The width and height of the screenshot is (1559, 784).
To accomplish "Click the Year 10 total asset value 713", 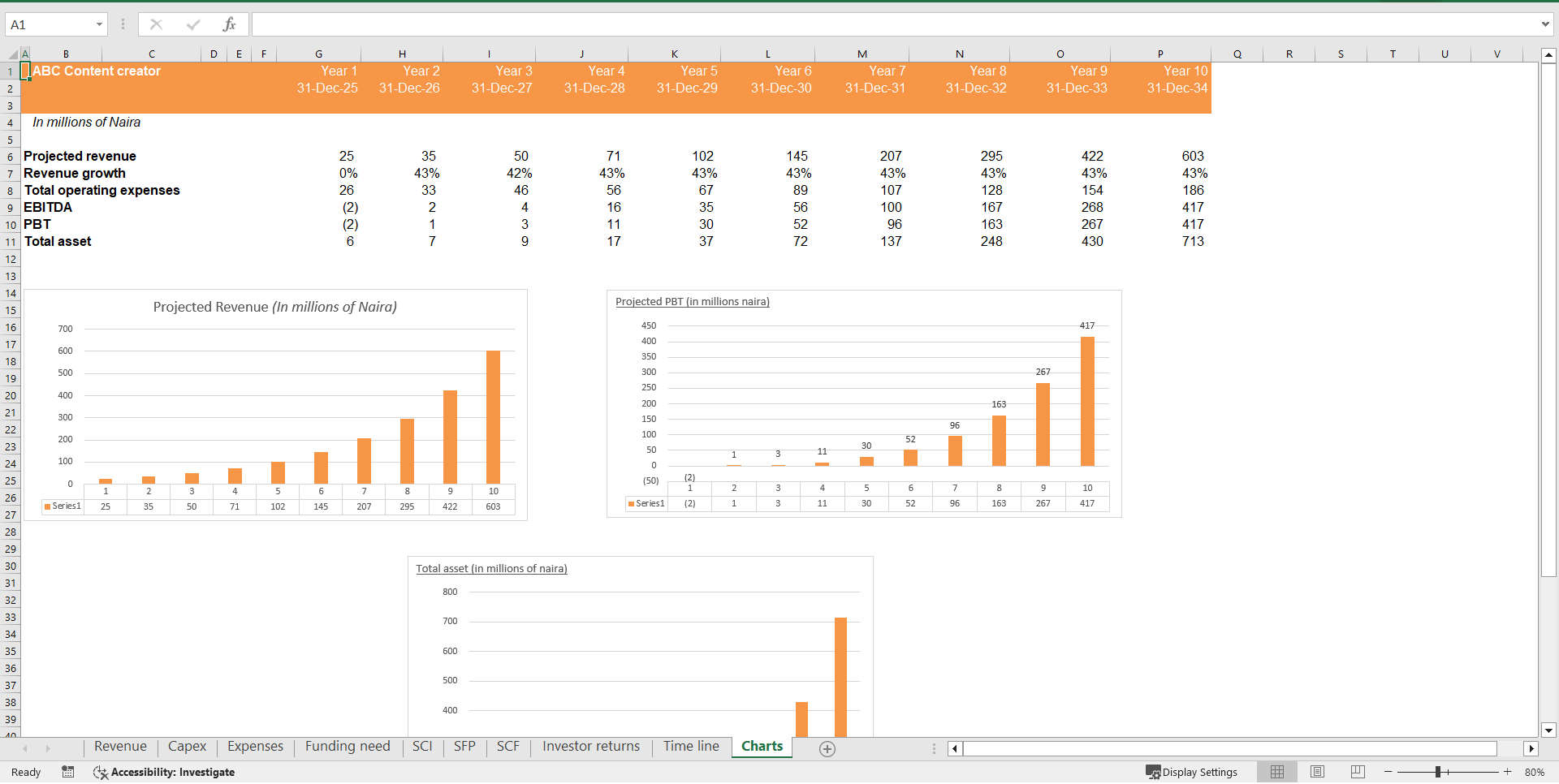I will pyautogui.click(x=1193, y=242).
